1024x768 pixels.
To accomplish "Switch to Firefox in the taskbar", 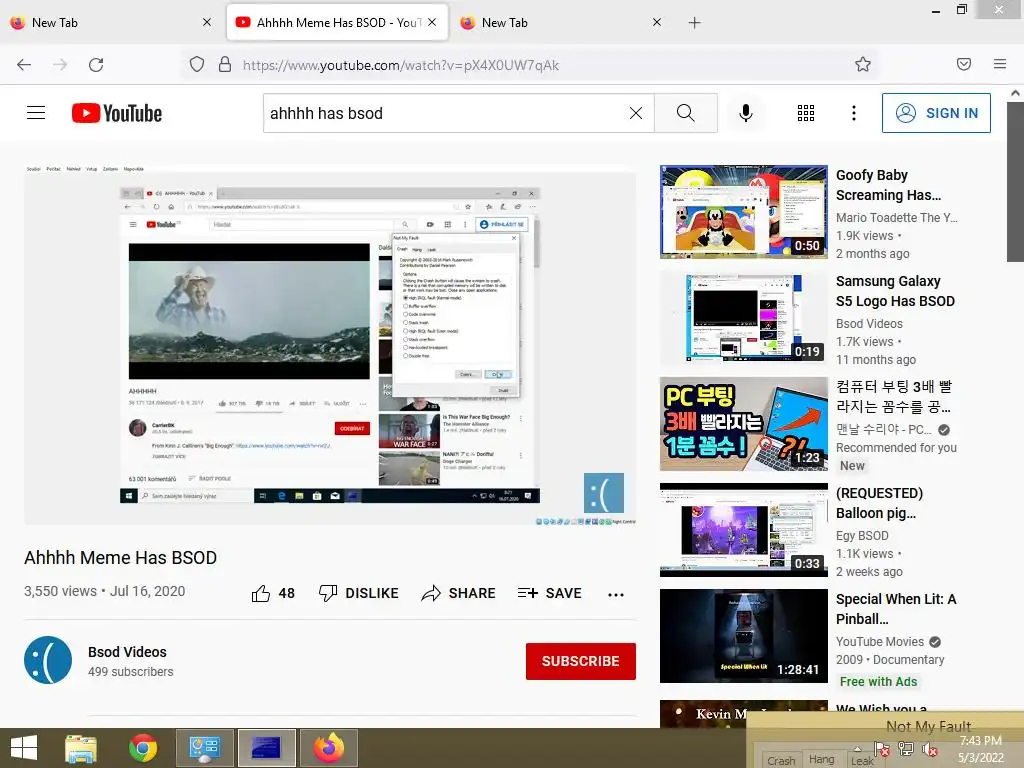I will click(328, 748).
